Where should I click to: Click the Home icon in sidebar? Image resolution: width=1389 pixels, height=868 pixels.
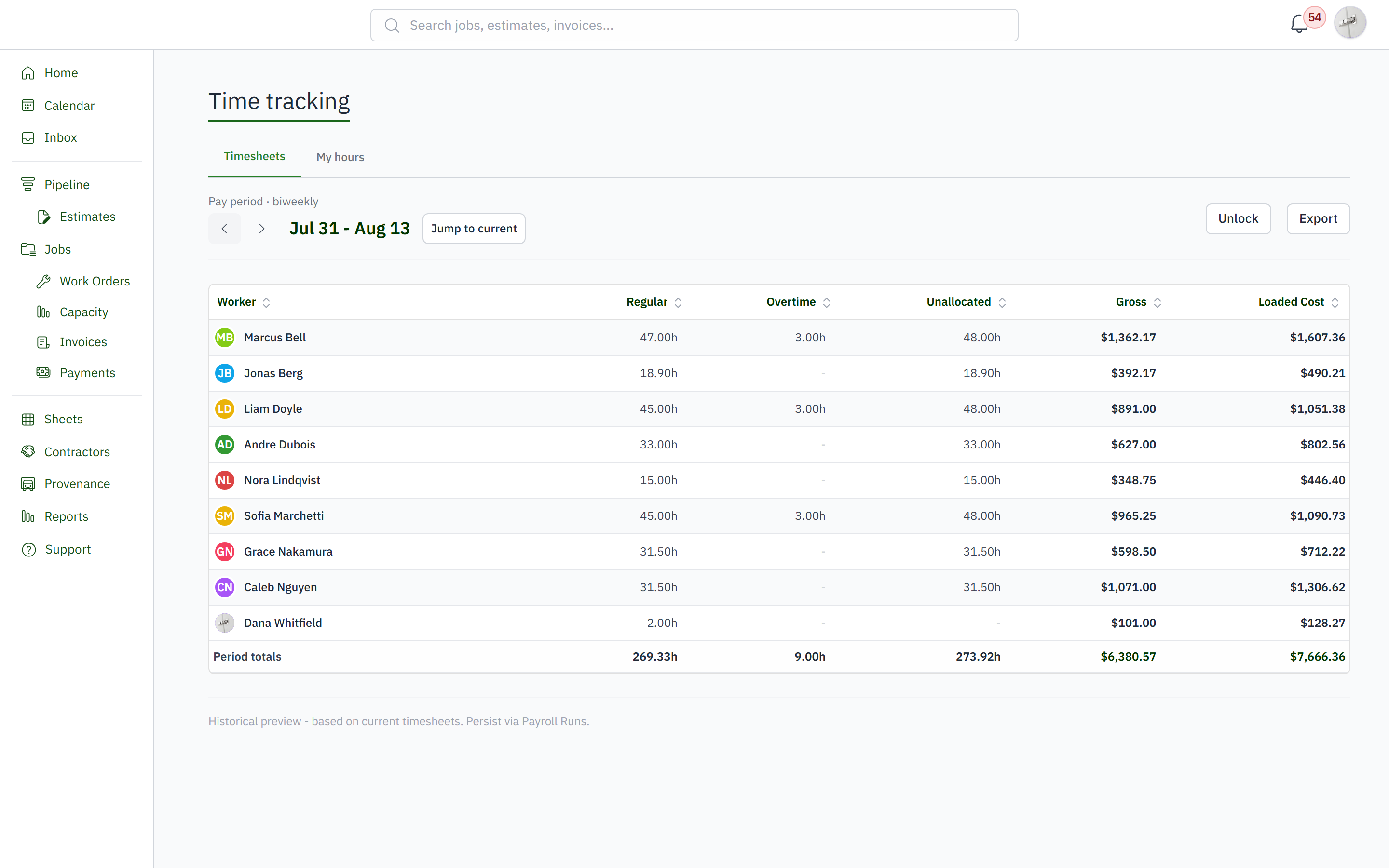[x=28, y=73]
